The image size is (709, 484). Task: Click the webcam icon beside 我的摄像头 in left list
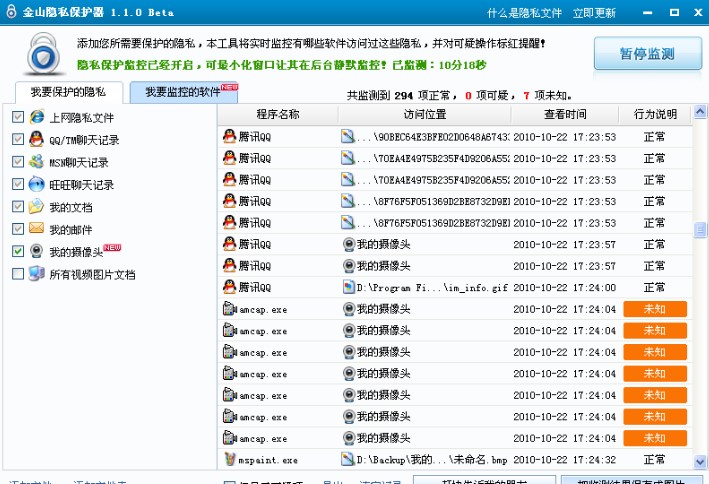[36, 251]
